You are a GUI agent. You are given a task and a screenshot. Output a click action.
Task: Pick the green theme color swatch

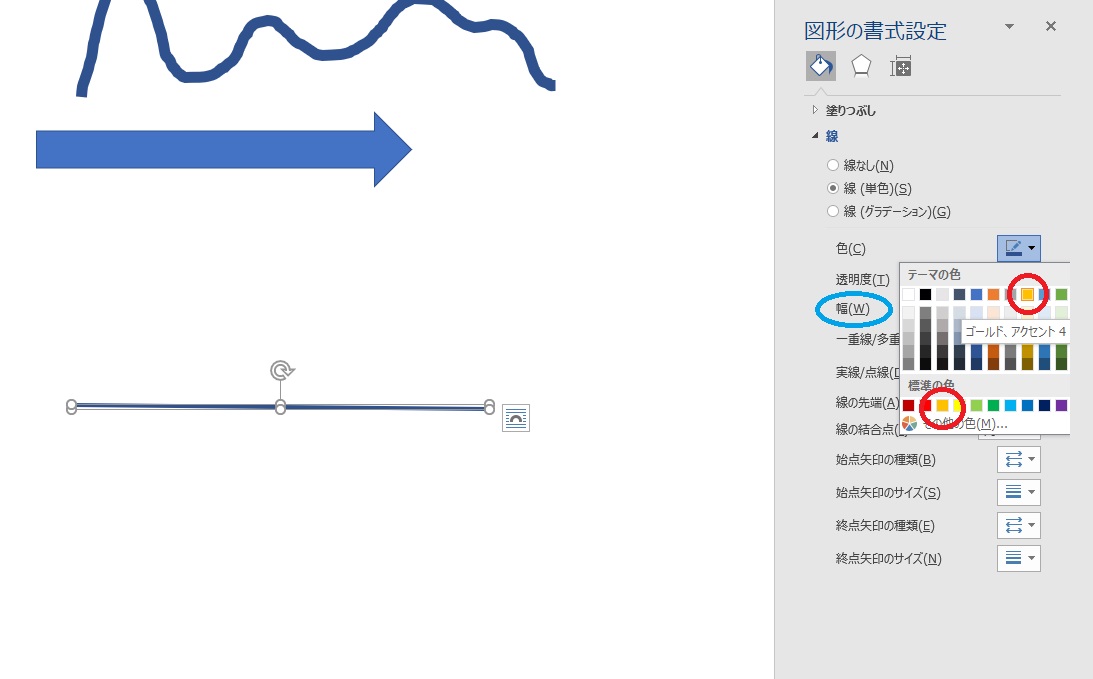pos(1061,294)
